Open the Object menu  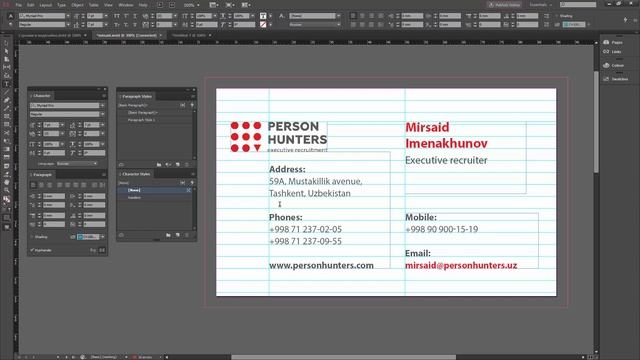(77, 5)
